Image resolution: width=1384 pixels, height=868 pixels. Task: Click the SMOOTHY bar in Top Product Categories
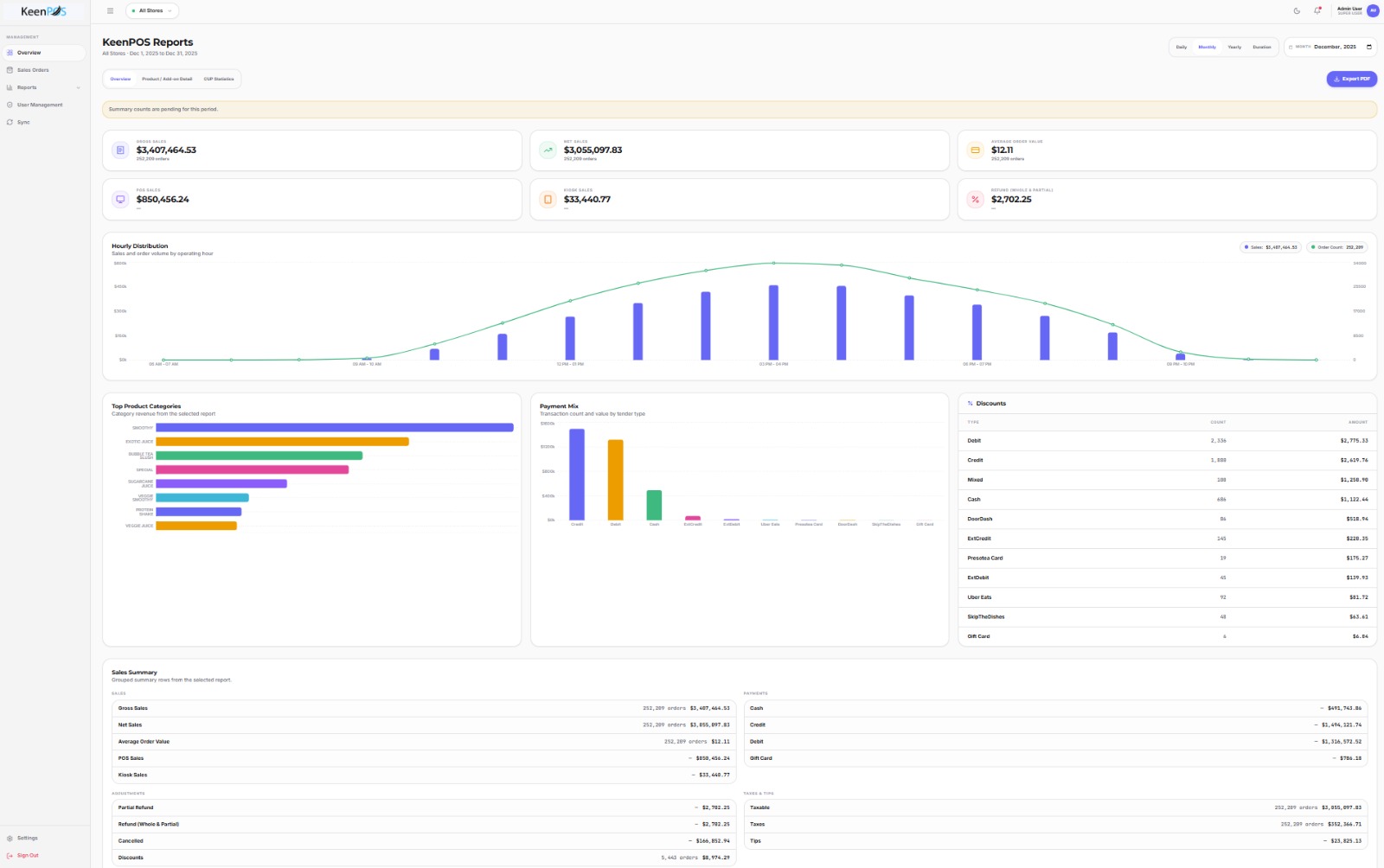tap(335, 427)
